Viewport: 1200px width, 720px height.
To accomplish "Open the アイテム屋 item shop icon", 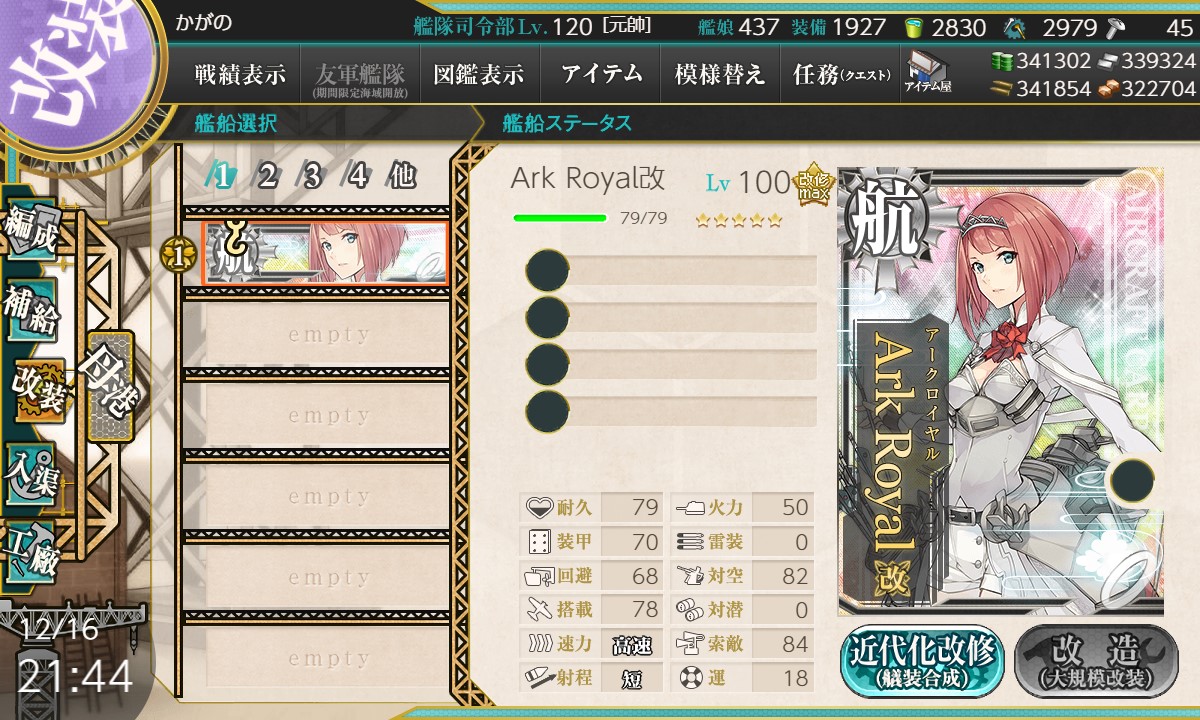I will click(x=927, y=72).
